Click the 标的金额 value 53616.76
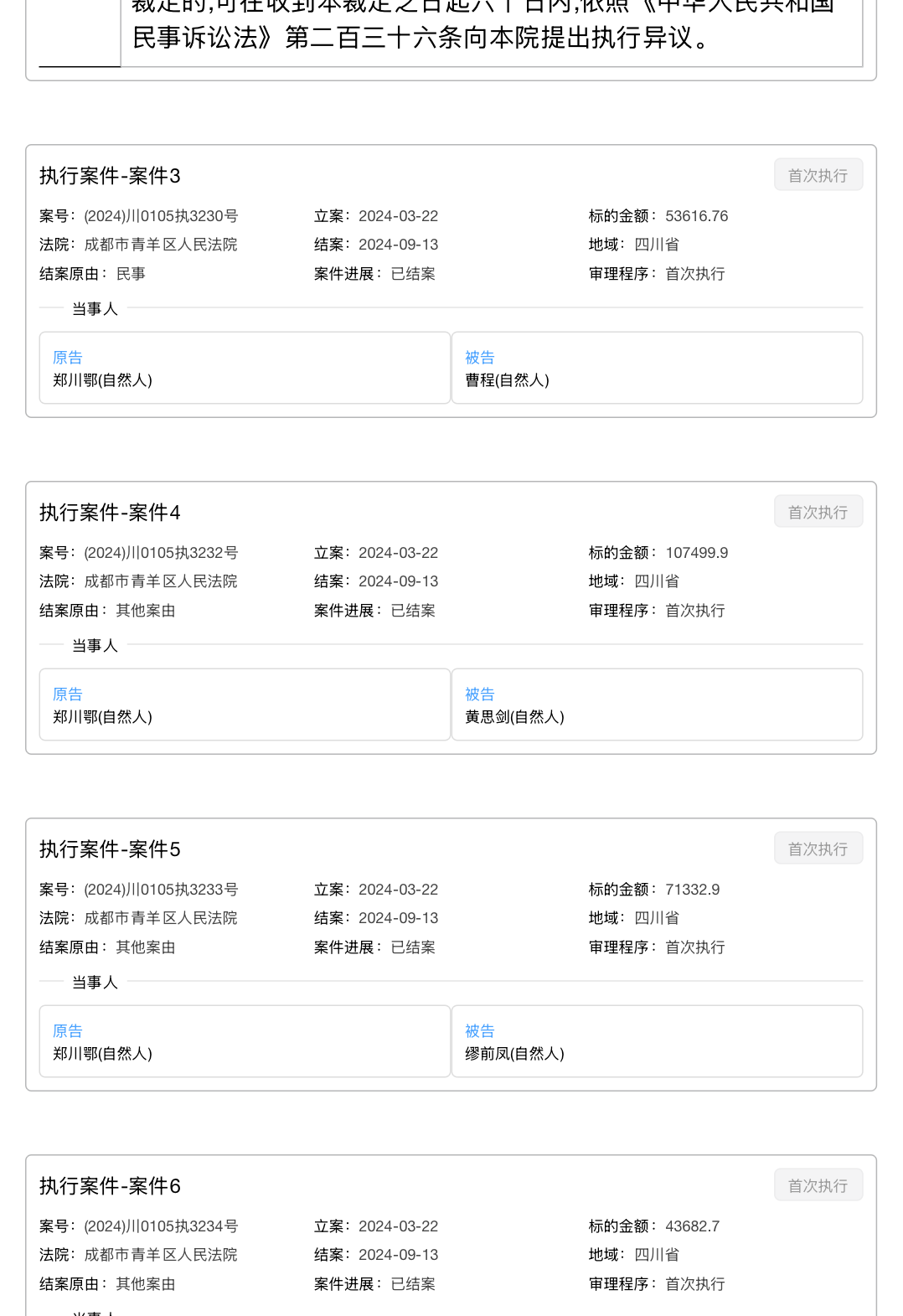903x1316 pixels. pyautogui.click(x=696, y=216)
